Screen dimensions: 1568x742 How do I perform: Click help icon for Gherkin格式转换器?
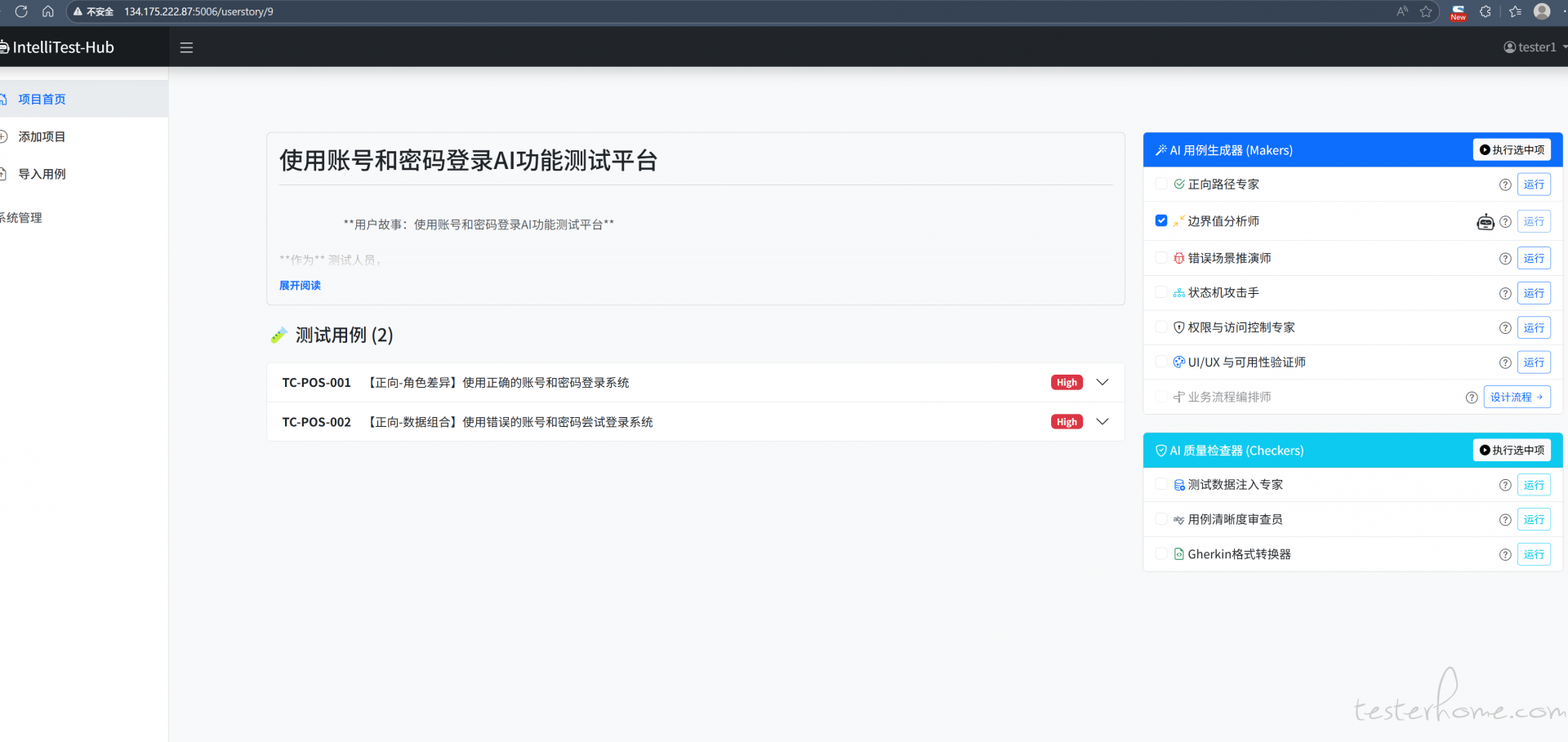click(1505, 555)
